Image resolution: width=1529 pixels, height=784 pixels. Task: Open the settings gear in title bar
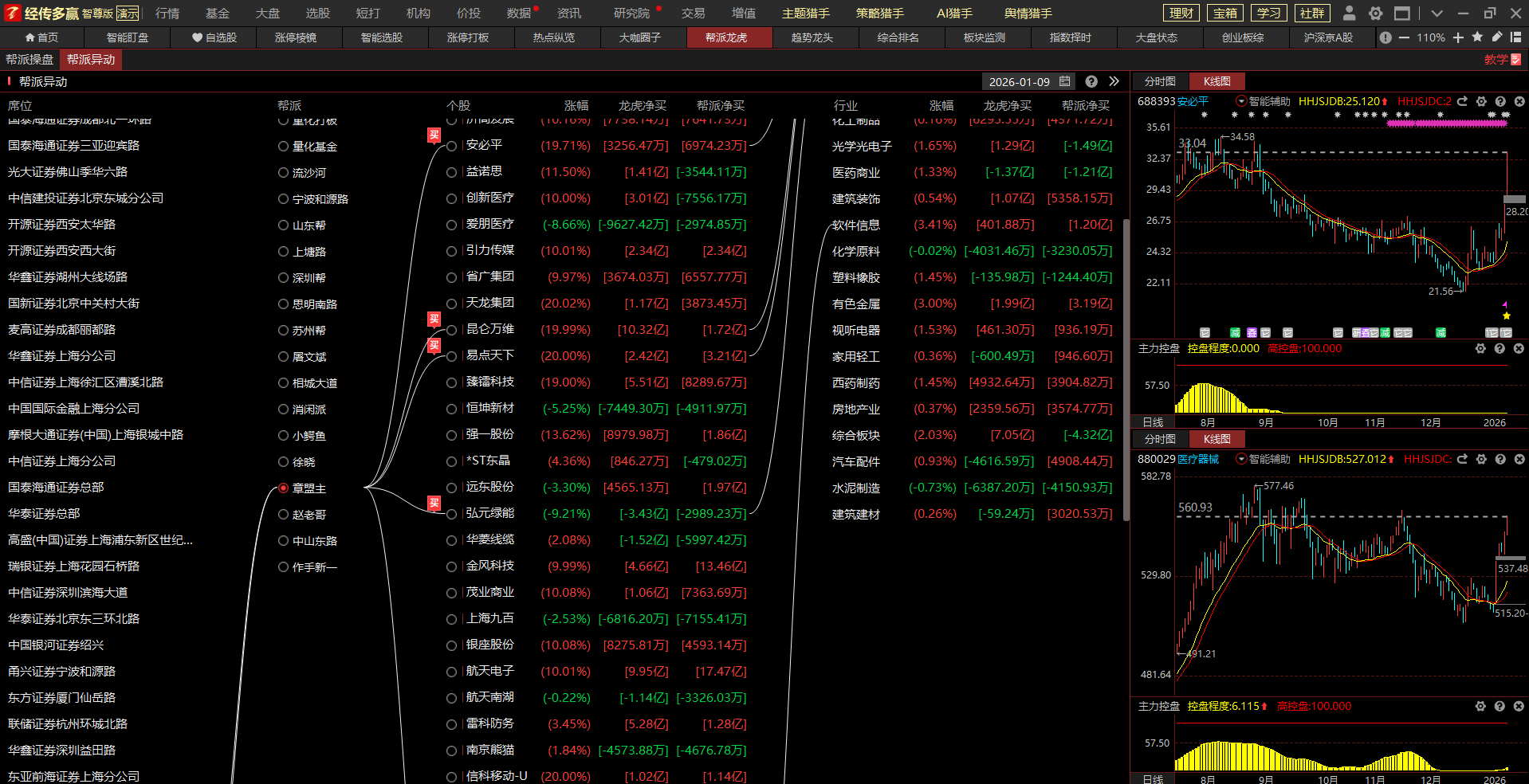(x=1375, y=14)
